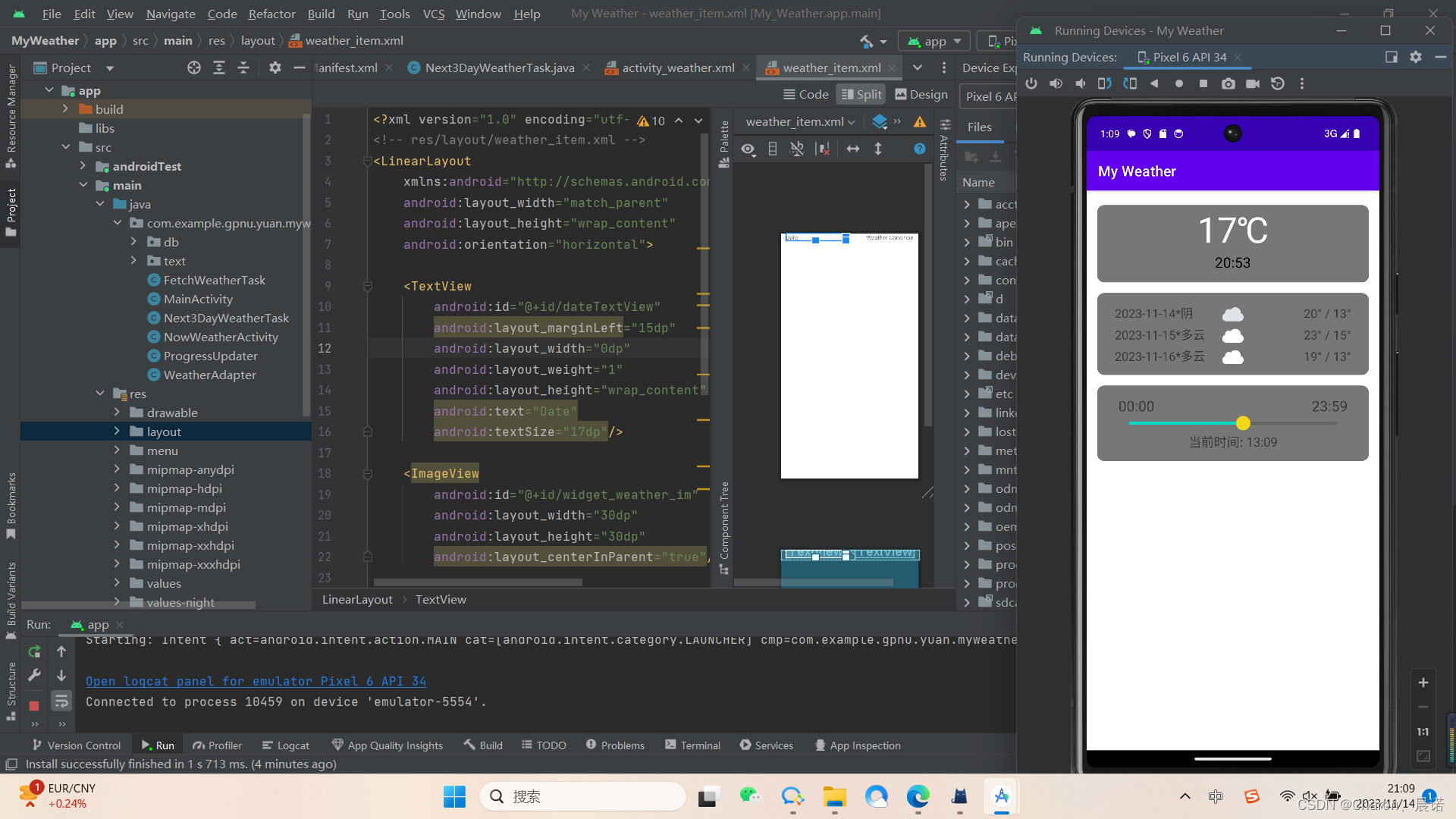Switch to activity_weather.xml tab
The height and width of the screenshot is (819, 1456).
(677, 67)
